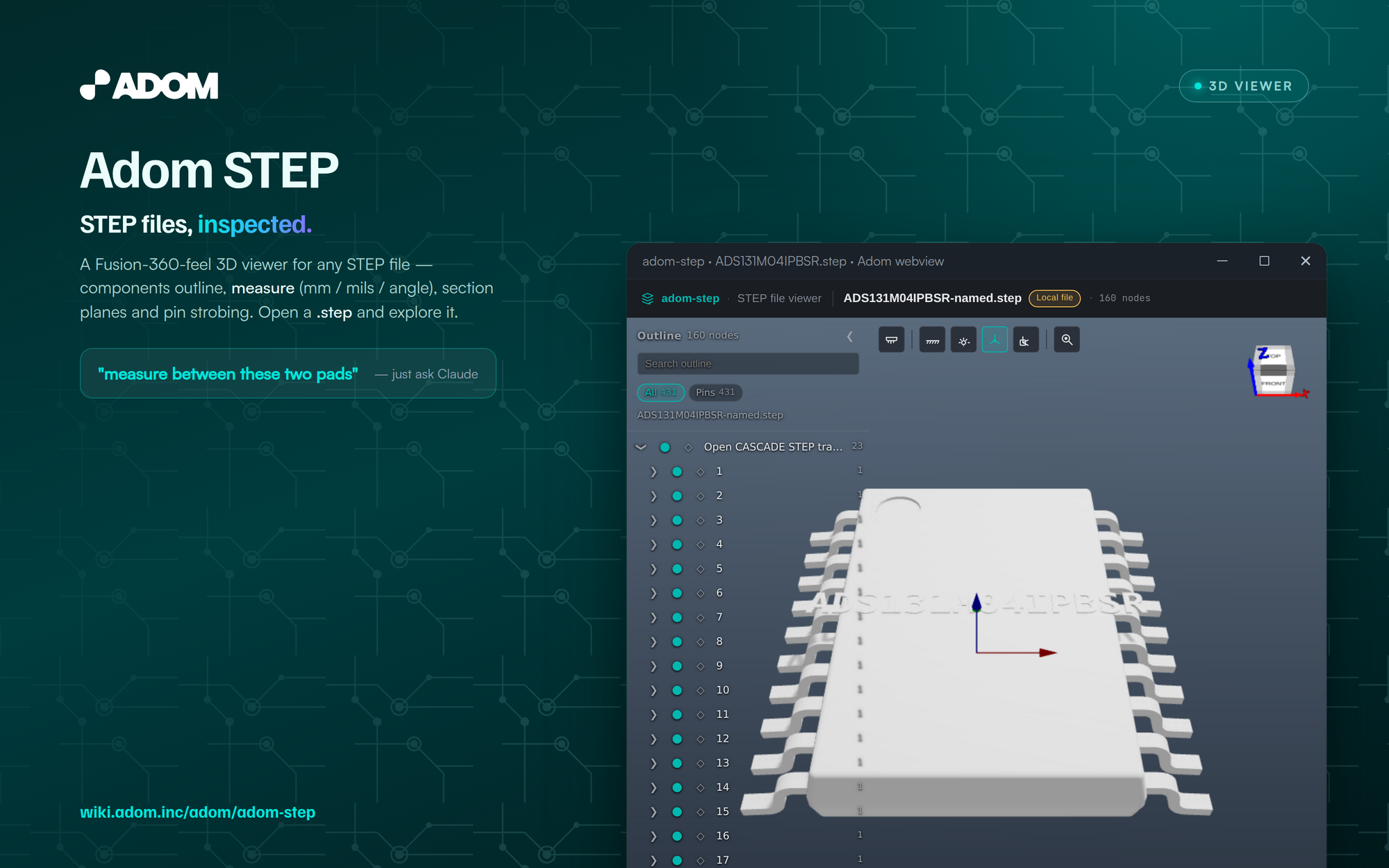This screenshot has width=1389, height=868.
Task: Click the "measure between these two pads" prompt box
Action: point(288,374)
